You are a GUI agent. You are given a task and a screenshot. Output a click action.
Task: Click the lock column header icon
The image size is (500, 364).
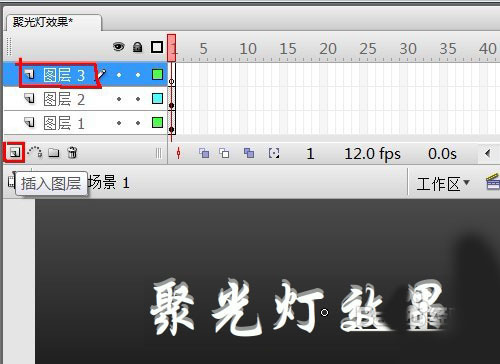click(x=137, y=47)
